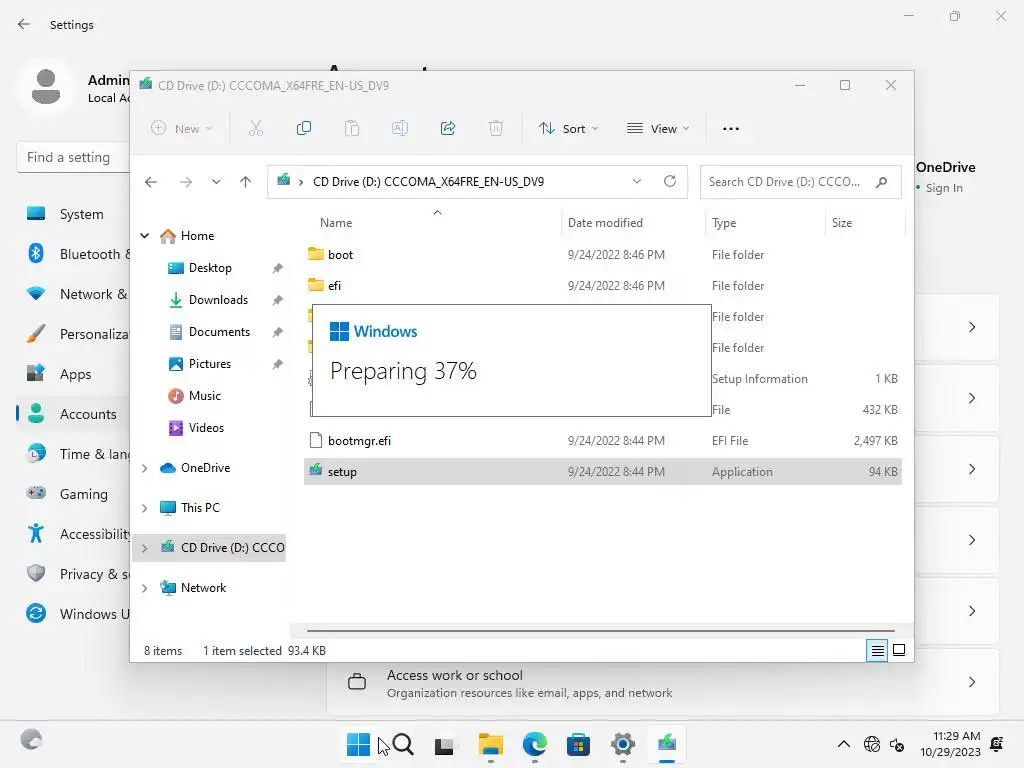Launch Microsoft Edge from taskbar
Image resolution: width=1024 pixels, height=768 pixels.
(534, 744)
